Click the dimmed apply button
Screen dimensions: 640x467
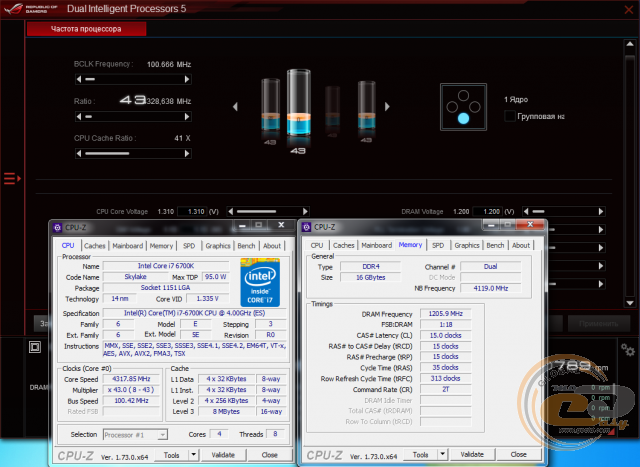coord(598,324)
